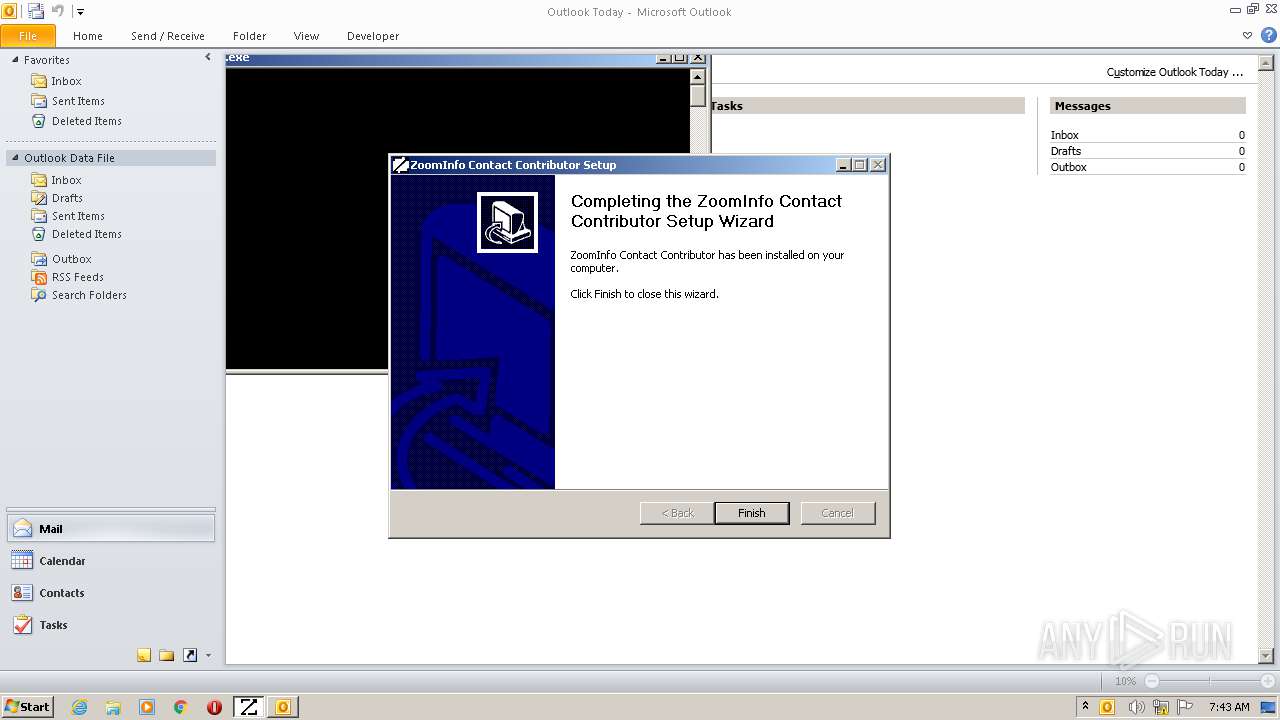Click the Drafts link under Messages
The height and width of the screenshot is (720, 1280).
point(1065,151)
